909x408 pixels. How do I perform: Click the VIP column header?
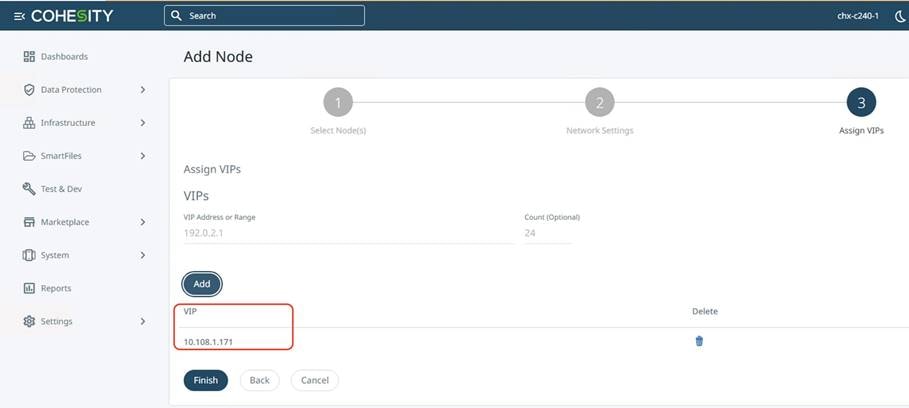pyautogui.click(x=190, y=311)
